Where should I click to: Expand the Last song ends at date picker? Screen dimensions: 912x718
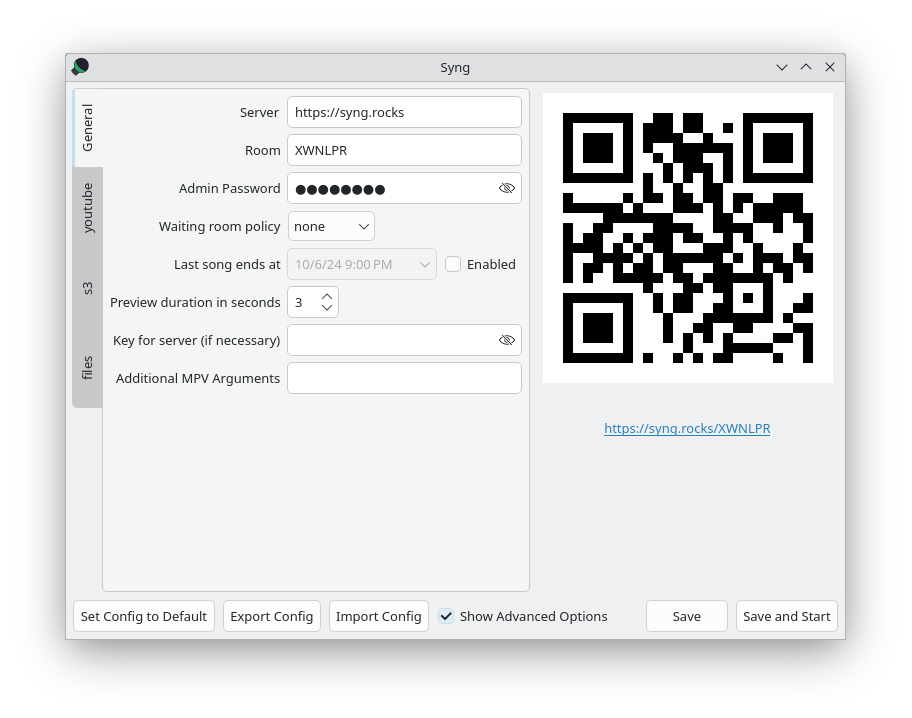click(x=425, y=264)
